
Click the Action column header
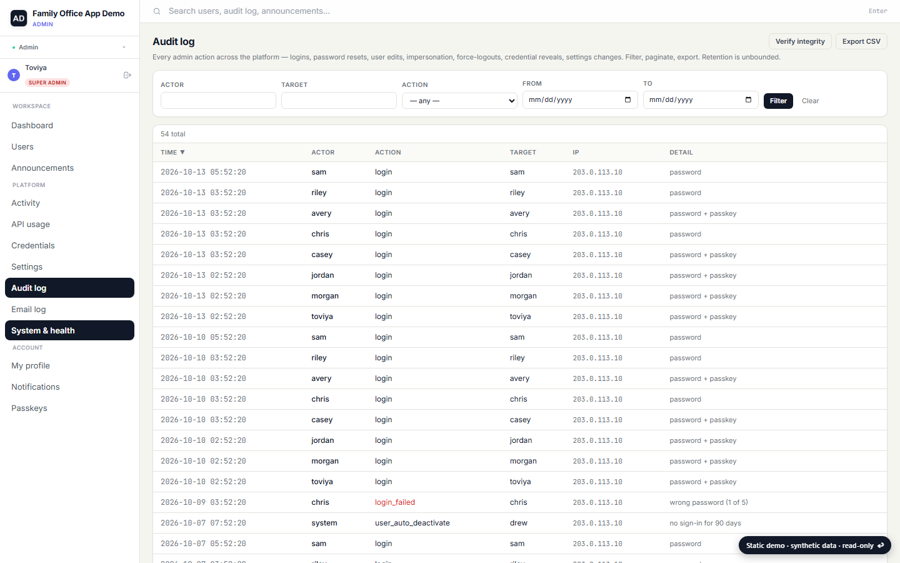(387, 153)
